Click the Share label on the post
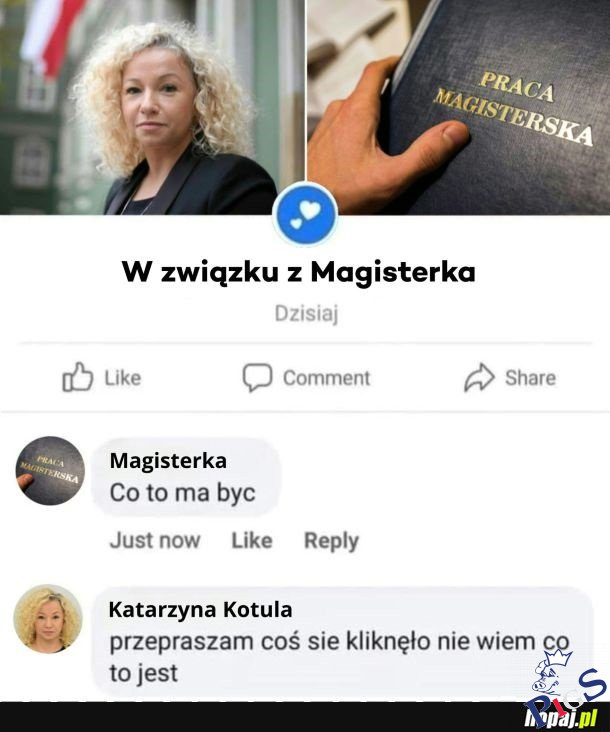Image resolution: width=610 pixels, height=732 pixels. pyautogui.click(x=531, y=378)
